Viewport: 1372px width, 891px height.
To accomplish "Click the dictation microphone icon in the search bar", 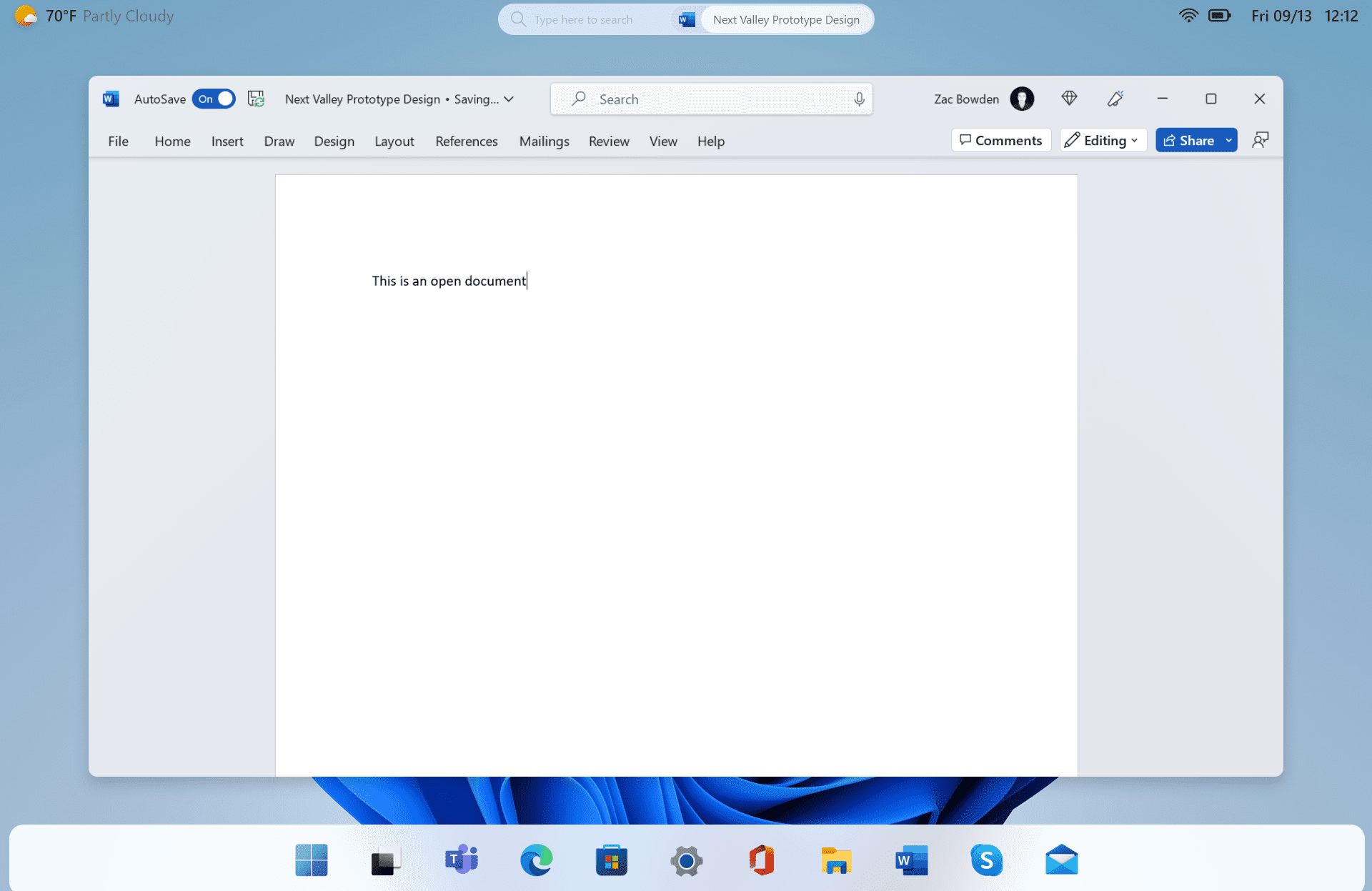I will click(x=859, y=99).
